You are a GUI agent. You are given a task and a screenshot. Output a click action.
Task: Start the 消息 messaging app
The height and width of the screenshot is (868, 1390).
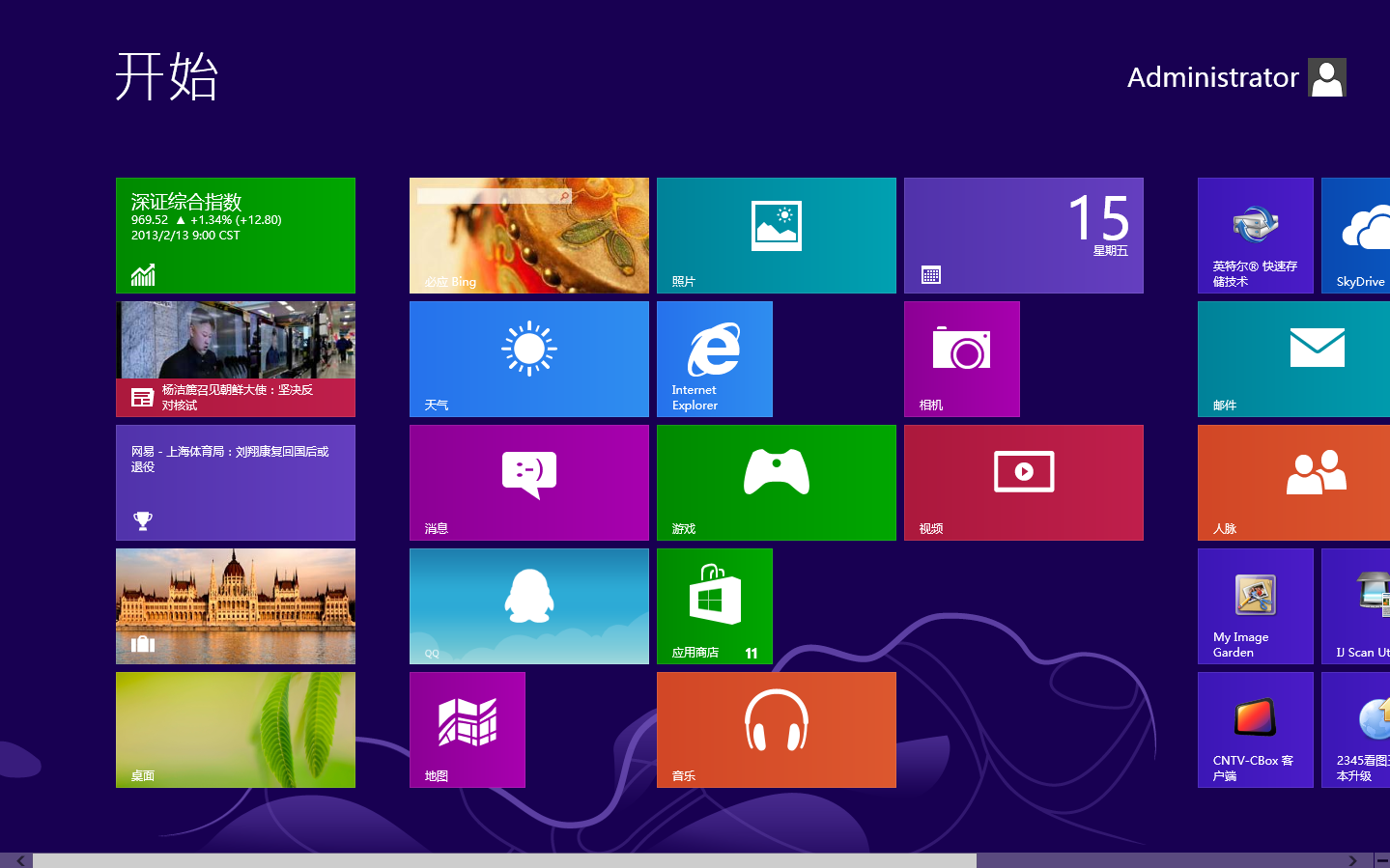coord(528,482)
